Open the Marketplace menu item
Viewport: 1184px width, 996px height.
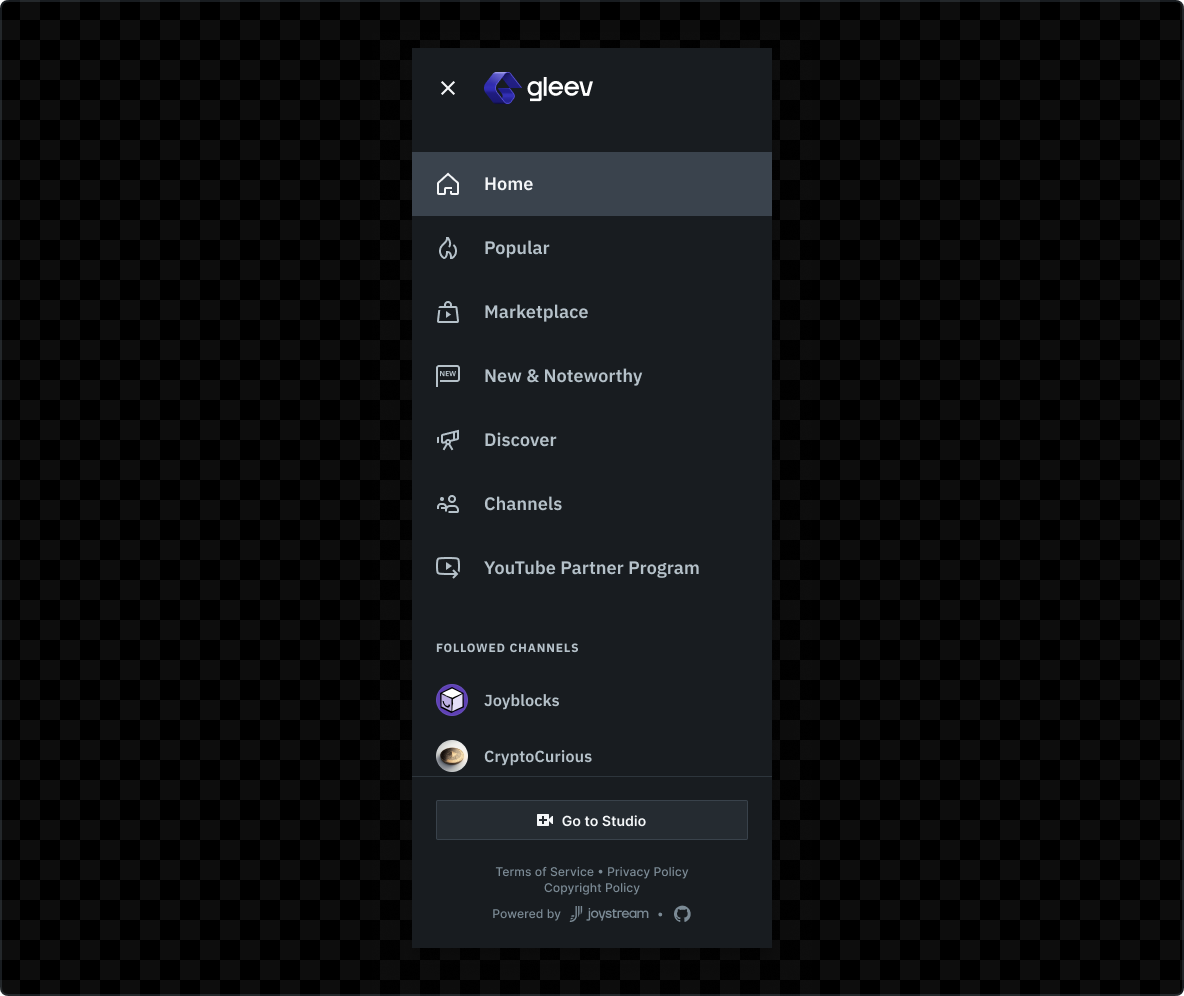[592, 312]
